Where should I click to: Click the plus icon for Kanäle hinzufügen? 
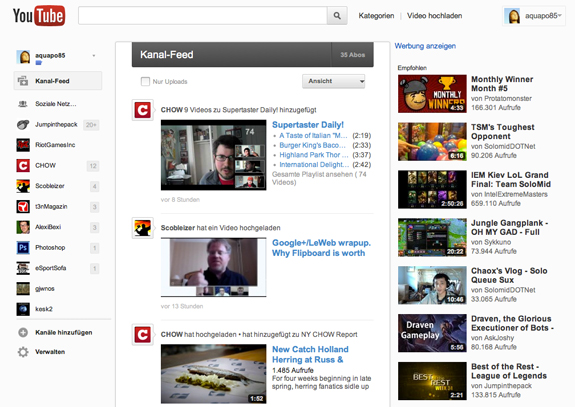coord(23,333)
